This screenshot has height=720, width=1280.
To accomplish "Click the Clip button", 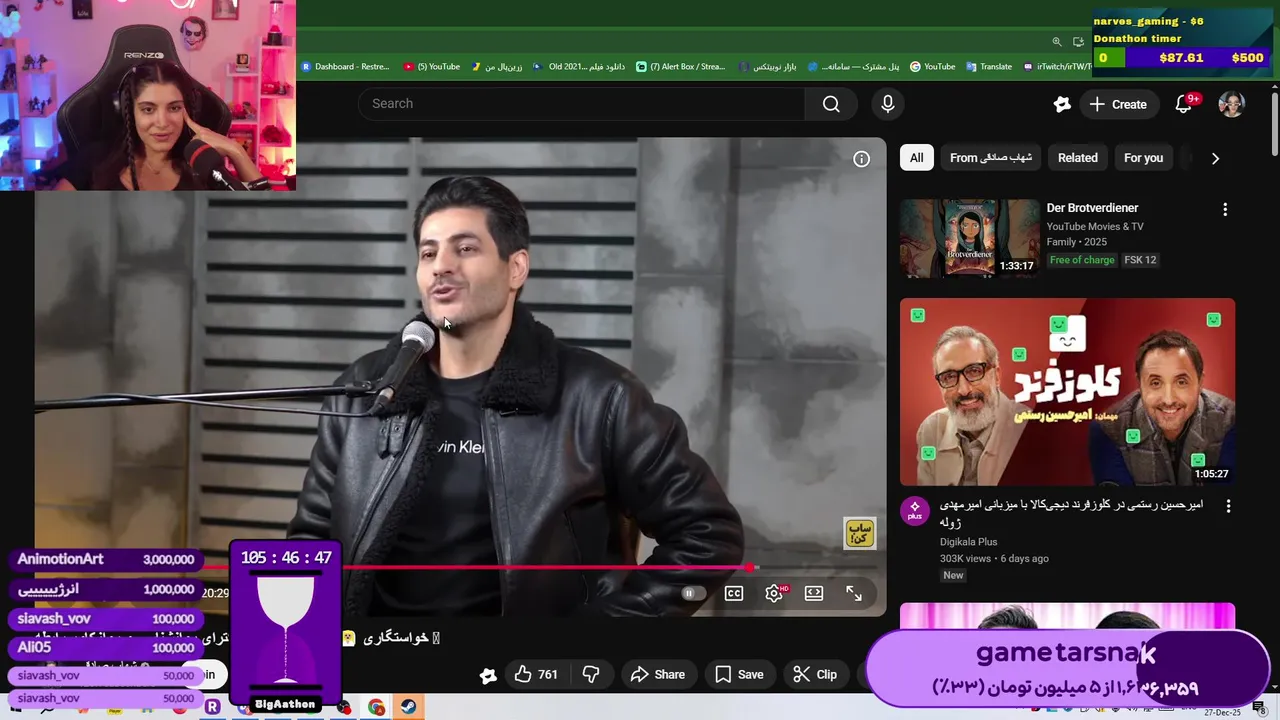I will tap(815, 675).
